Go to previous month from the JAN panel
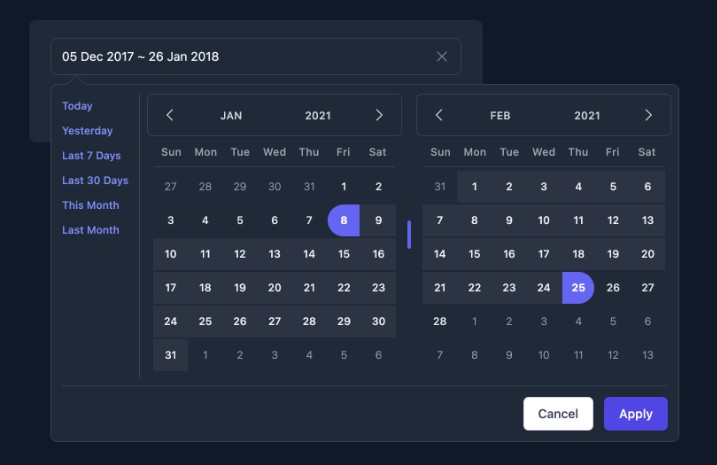The image size is (717, 465). coord(170,115)
